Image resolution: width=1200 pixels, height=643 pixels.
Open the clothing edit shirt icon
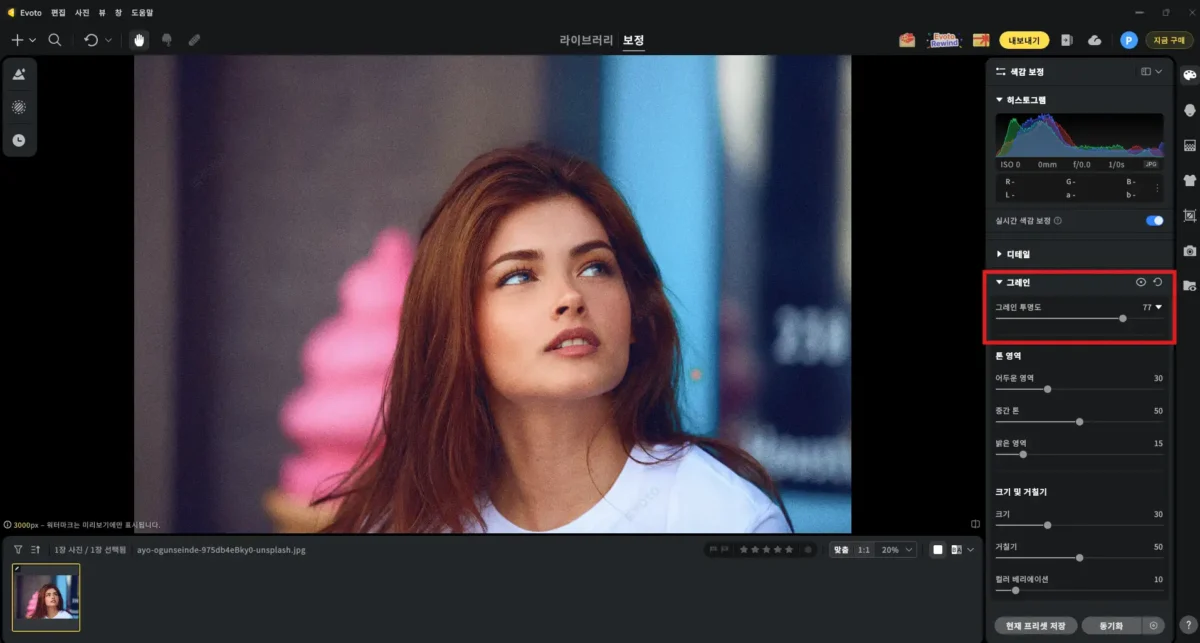tap(1189, 181)
